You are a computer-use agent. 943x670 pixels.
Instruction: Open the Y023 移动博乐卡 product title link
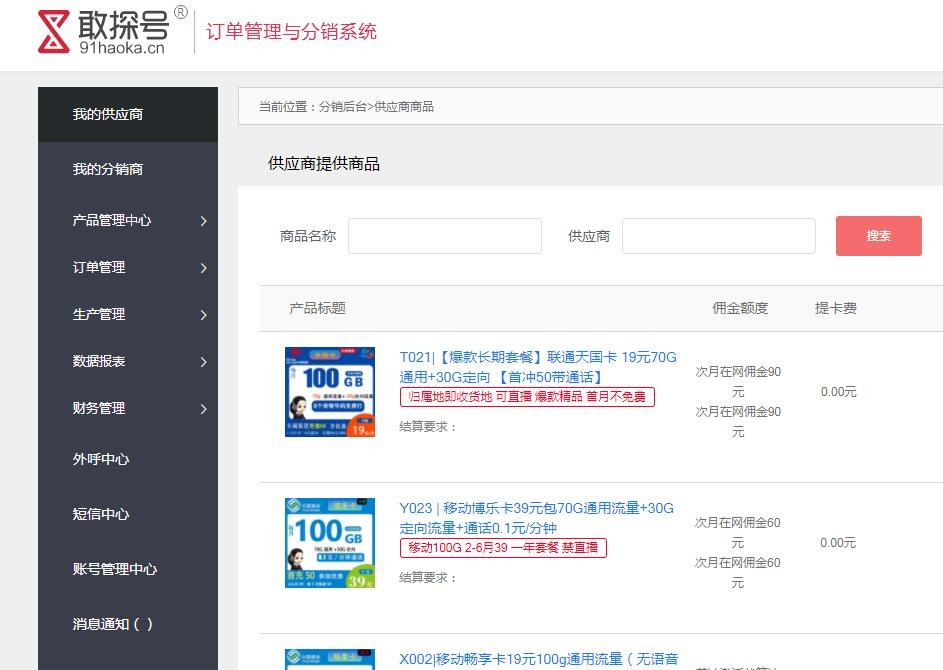(536, 518)
